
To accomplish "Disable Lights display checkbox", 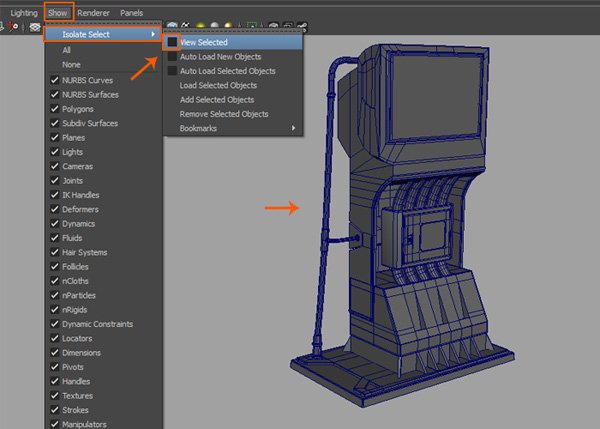I will 54,152.
